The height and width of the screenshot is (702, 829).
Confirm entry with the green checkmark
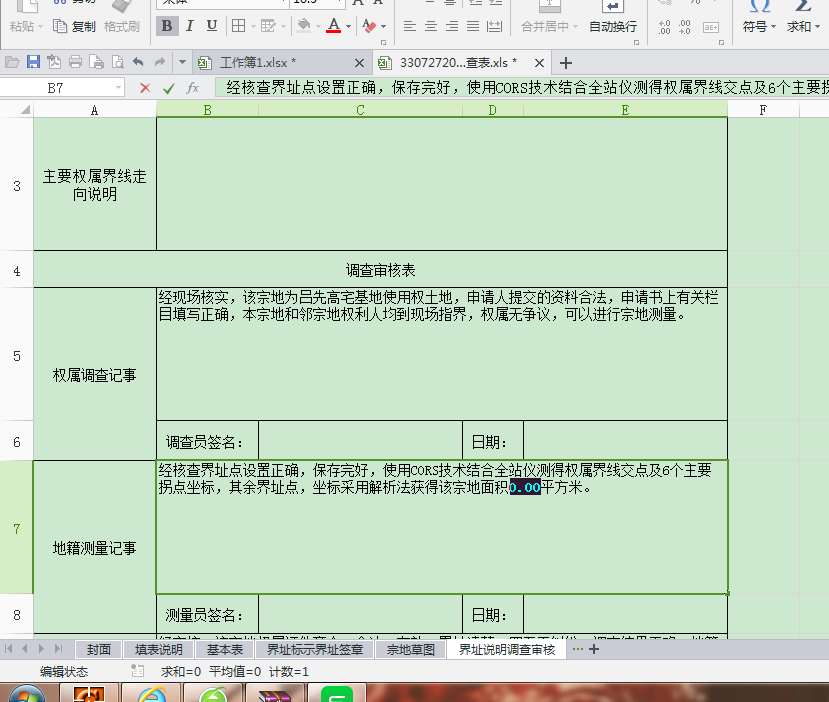point(169,88)
